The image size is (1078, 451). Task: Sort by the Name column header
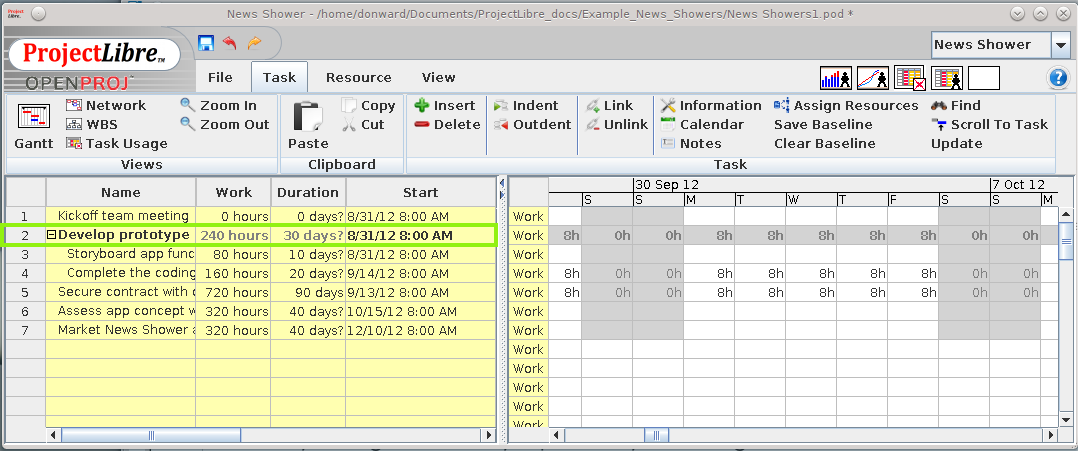click(x=121, y=192)
